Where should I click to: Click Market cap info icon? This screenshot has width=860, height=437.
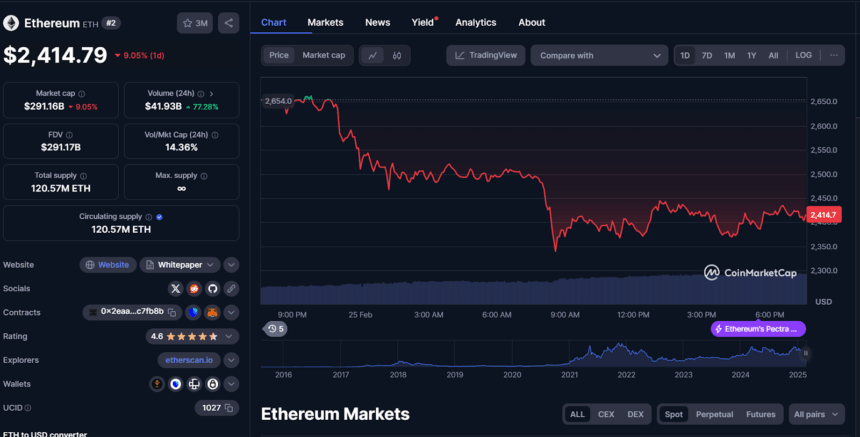click(x=82, y=94)
